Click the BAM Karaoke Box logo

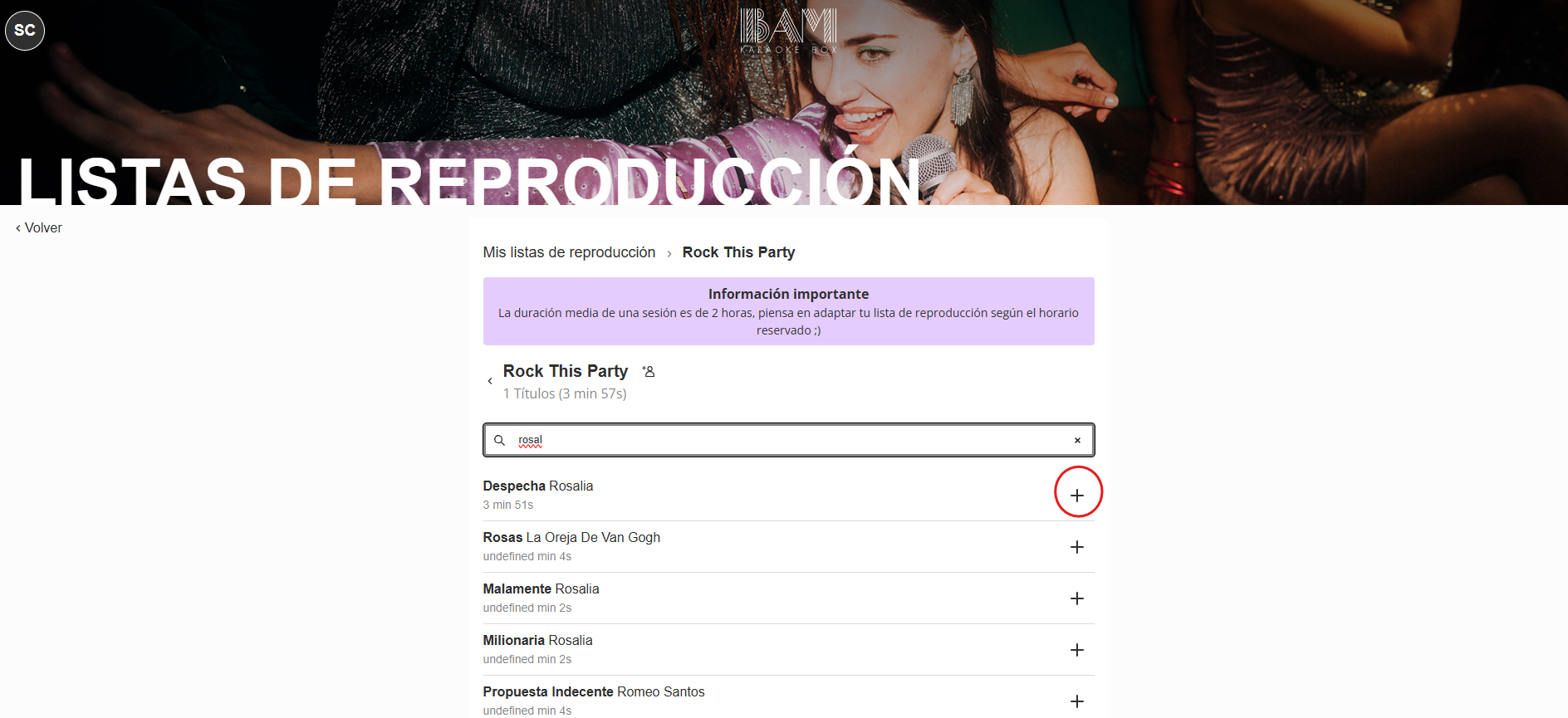pyautogui.click(x=788, y=32)
